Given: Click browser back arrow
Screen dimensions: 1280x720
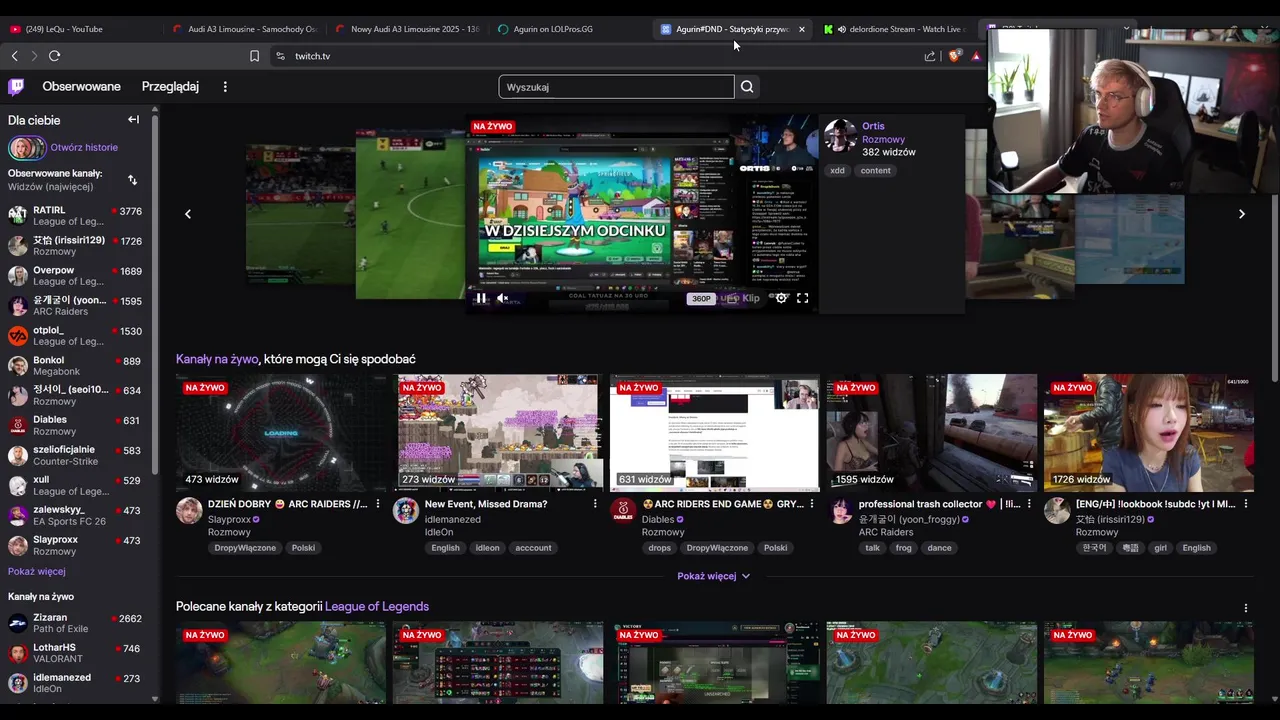Looking at the screenshot, I should 15,56.
